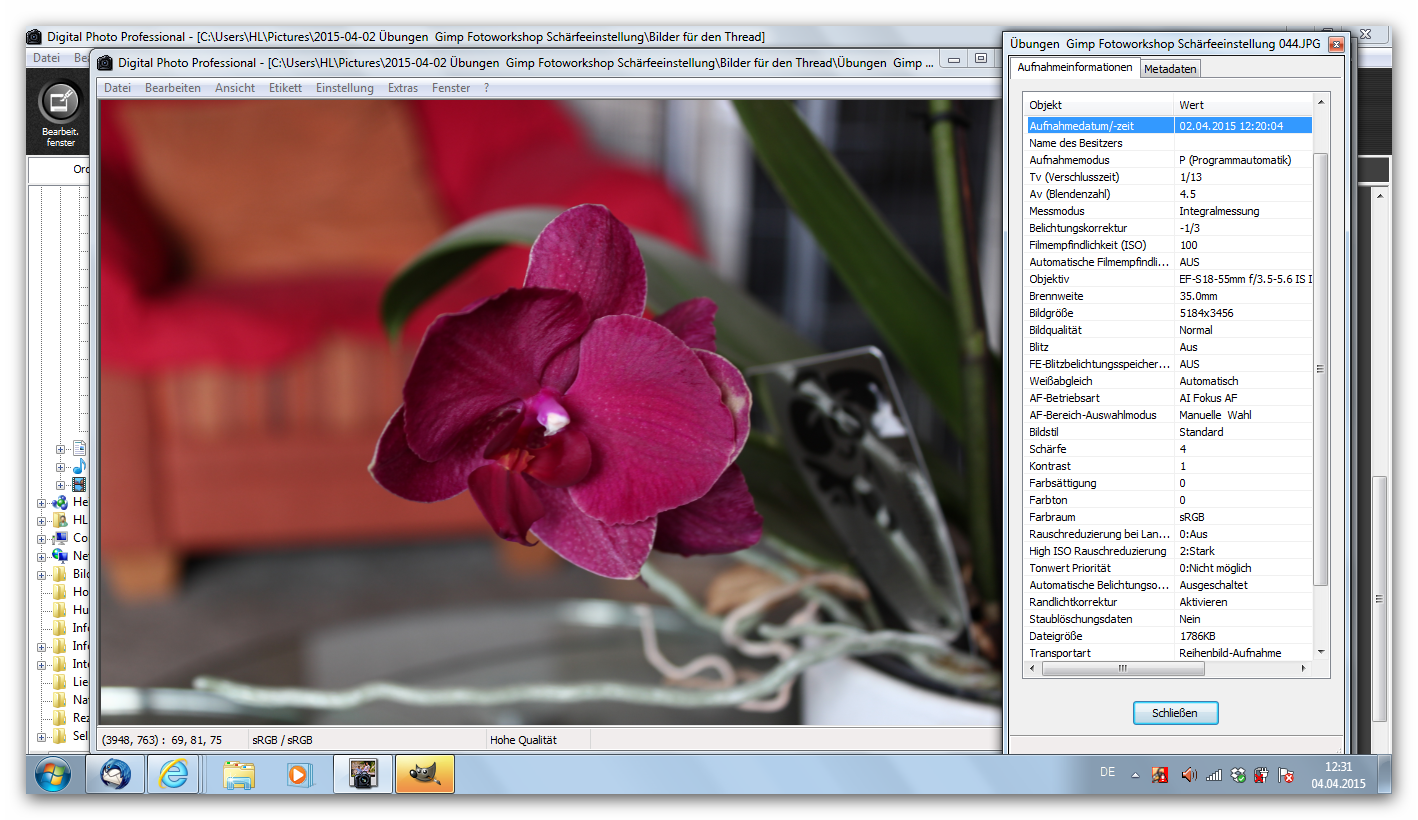Expand the 'HL' user tree node

[42, 521]
